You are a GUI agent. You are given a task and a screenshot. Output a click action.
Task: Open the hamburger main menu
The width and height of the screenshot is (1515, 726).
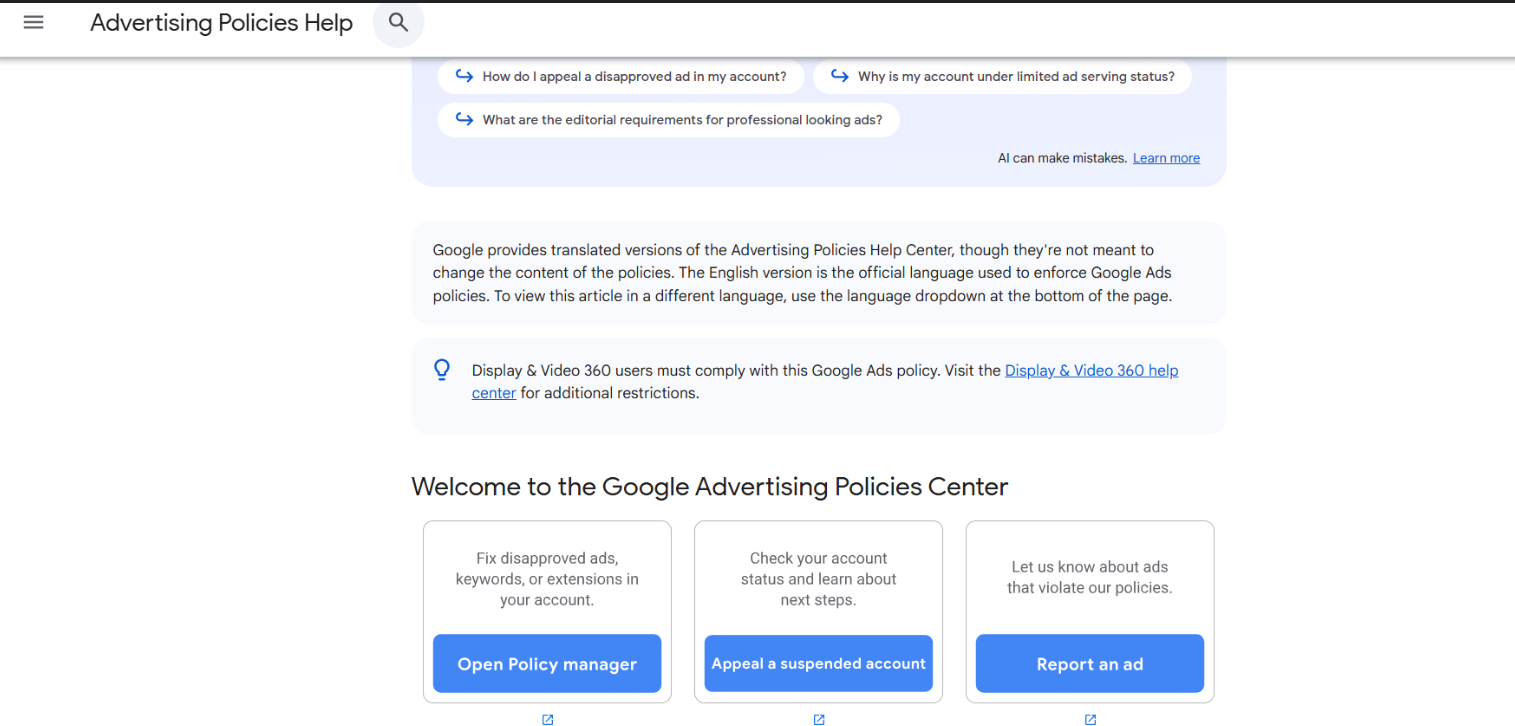pos(33,22)
